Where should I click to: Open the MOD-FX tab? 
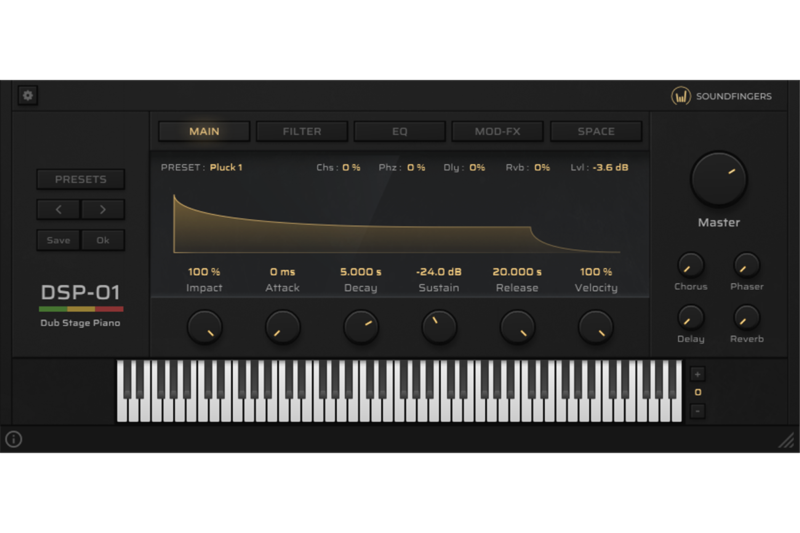coord(497,131)
